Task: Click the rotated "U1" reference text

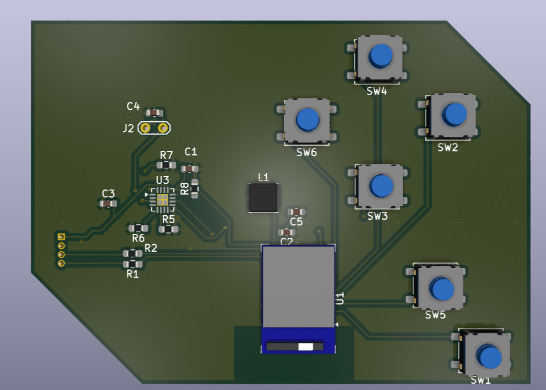Action: point(340,298)
